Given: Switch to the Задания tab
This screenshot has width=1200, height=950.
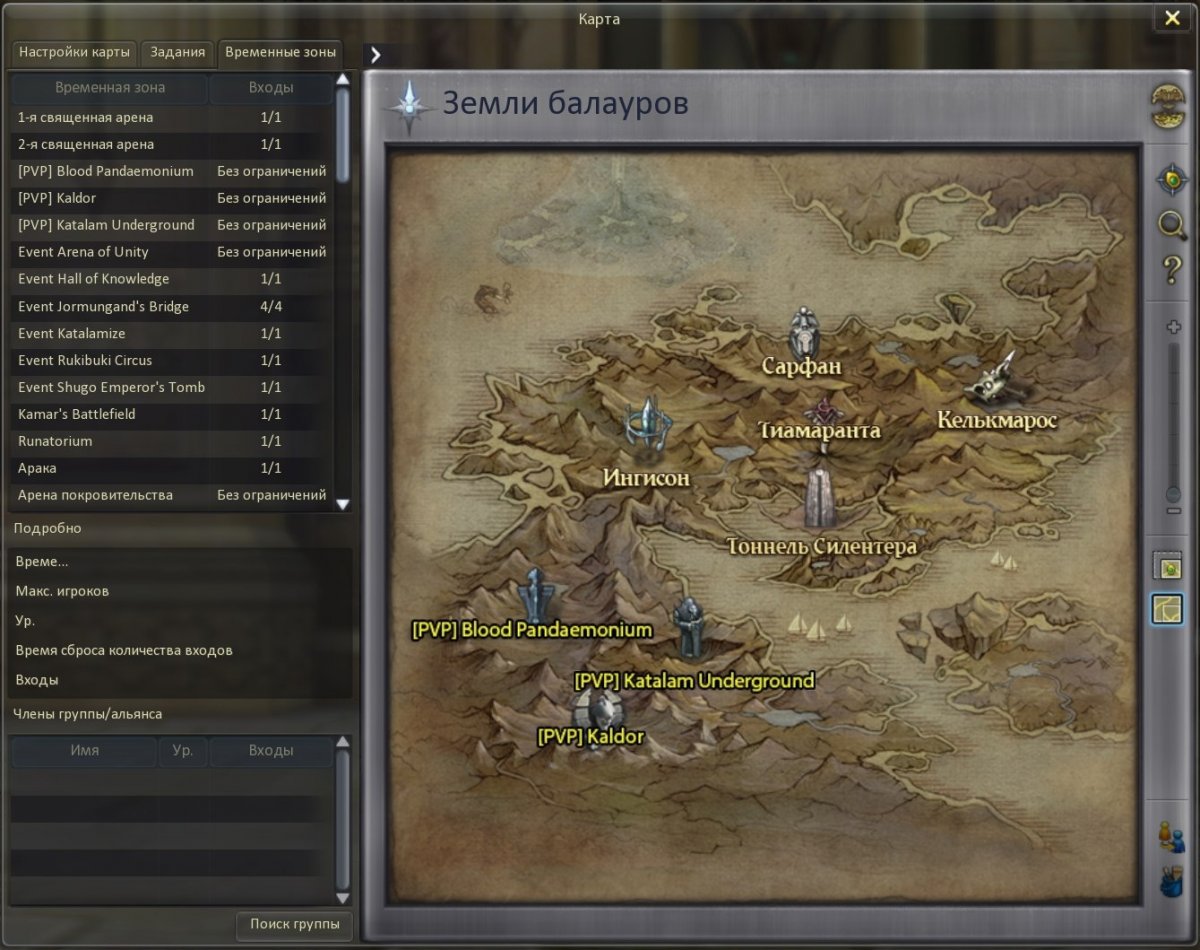Looking at the screenshot, I should [x=179, y=52].
